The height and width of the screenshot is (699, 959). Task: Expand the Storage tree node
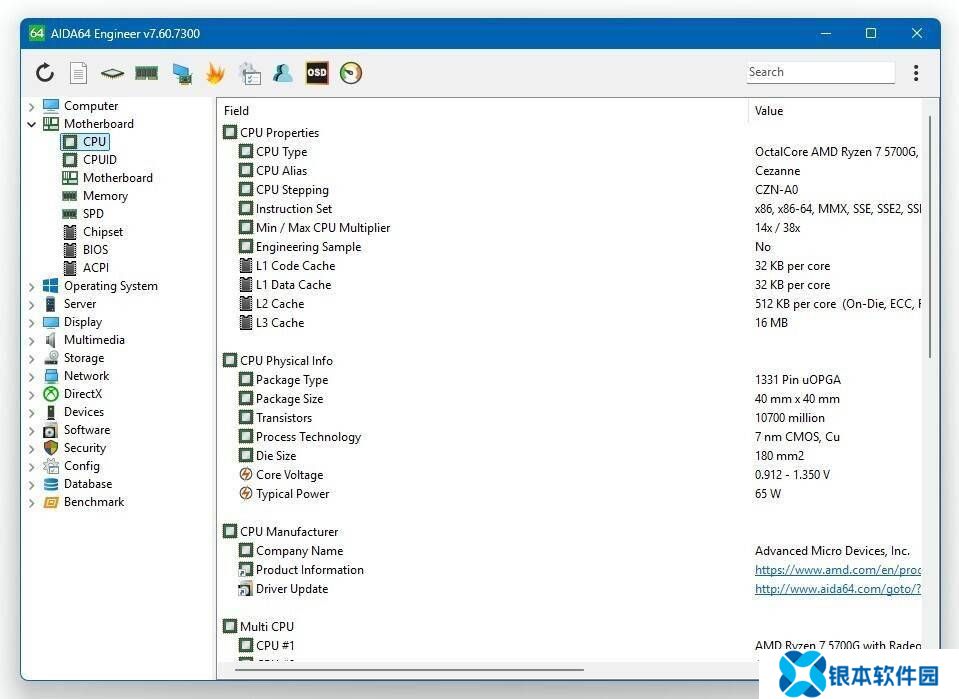[31, 358]
